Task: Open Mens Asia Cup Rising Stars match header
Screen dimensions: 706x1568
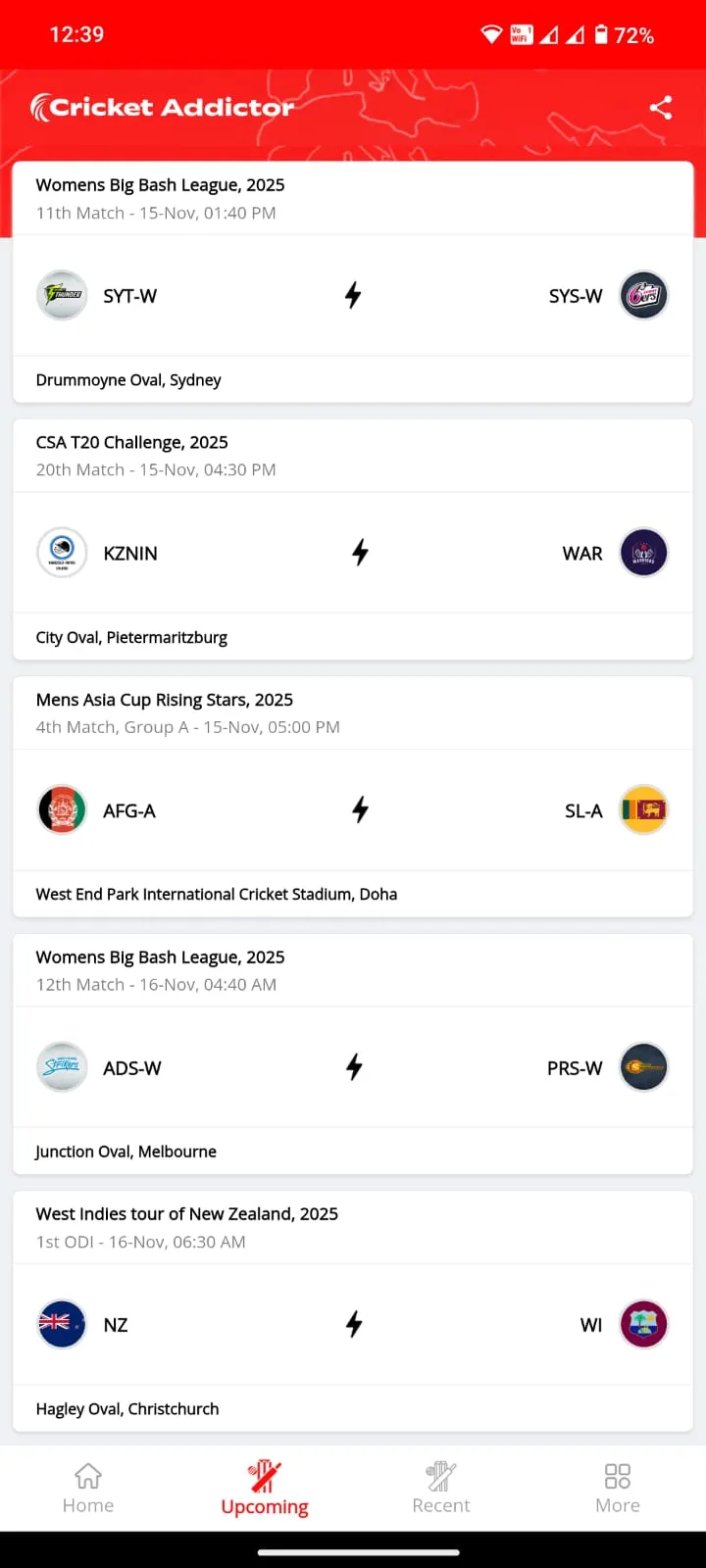Action: coord(188,712)
